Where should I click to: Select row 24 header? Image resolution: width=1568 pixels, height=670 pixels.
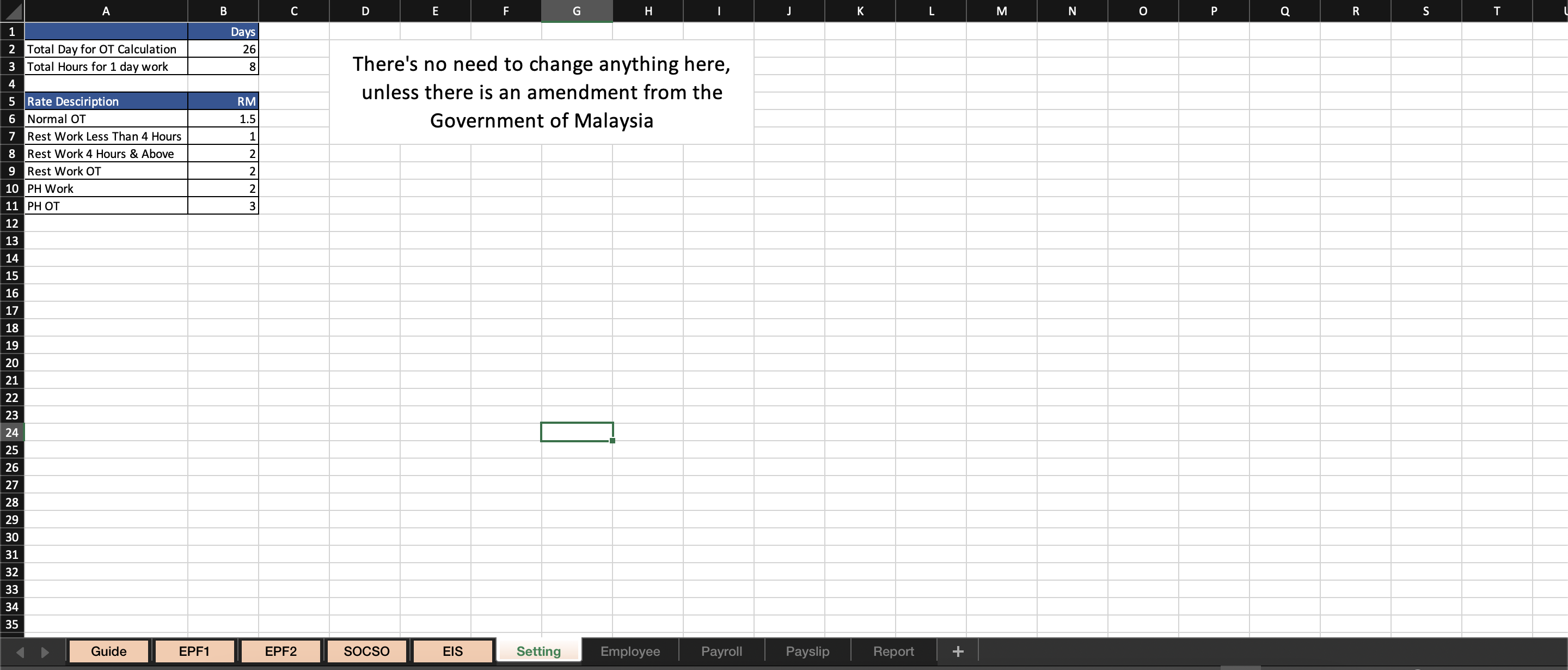(x=12, y=433)
